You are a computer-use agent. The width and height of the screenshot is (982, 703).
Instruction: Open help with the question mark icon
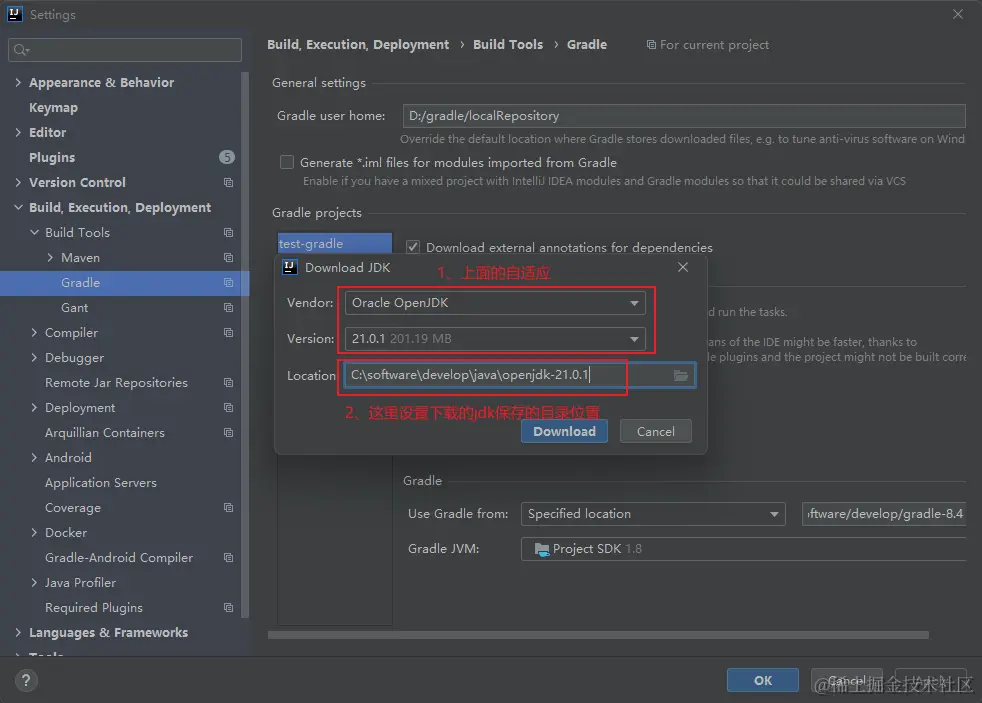[x=26, y=680]
